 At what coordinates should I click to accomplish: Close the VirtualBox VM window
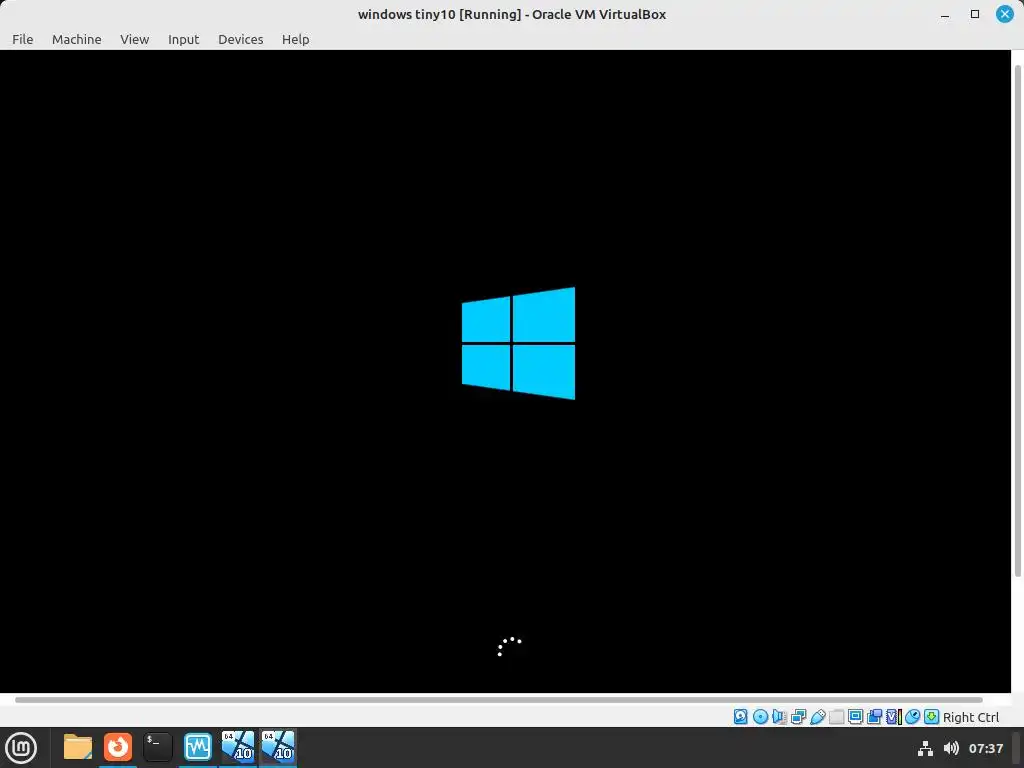point(1004,14)
